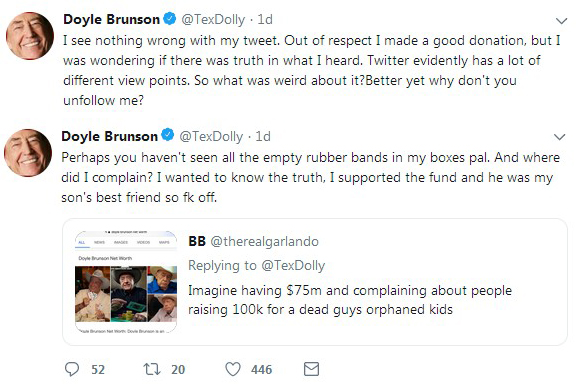View the 446 likes count
578x384 pixels.
coord(262,369)
